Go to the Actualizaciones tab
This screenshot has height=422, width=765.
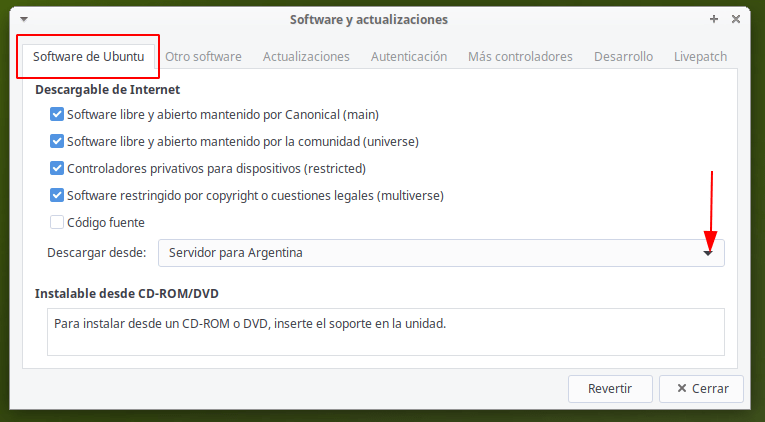click(306, 57)
